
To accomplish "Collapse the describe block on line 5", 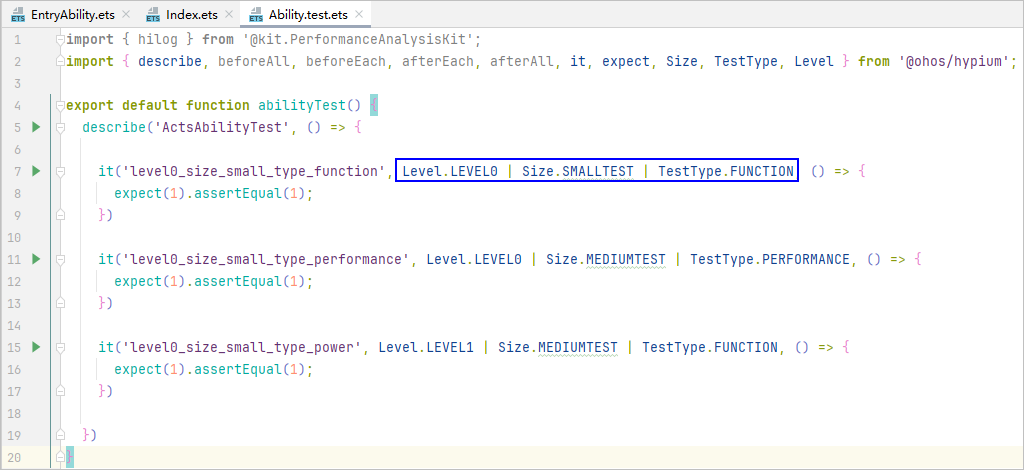I will click(61, 128).
